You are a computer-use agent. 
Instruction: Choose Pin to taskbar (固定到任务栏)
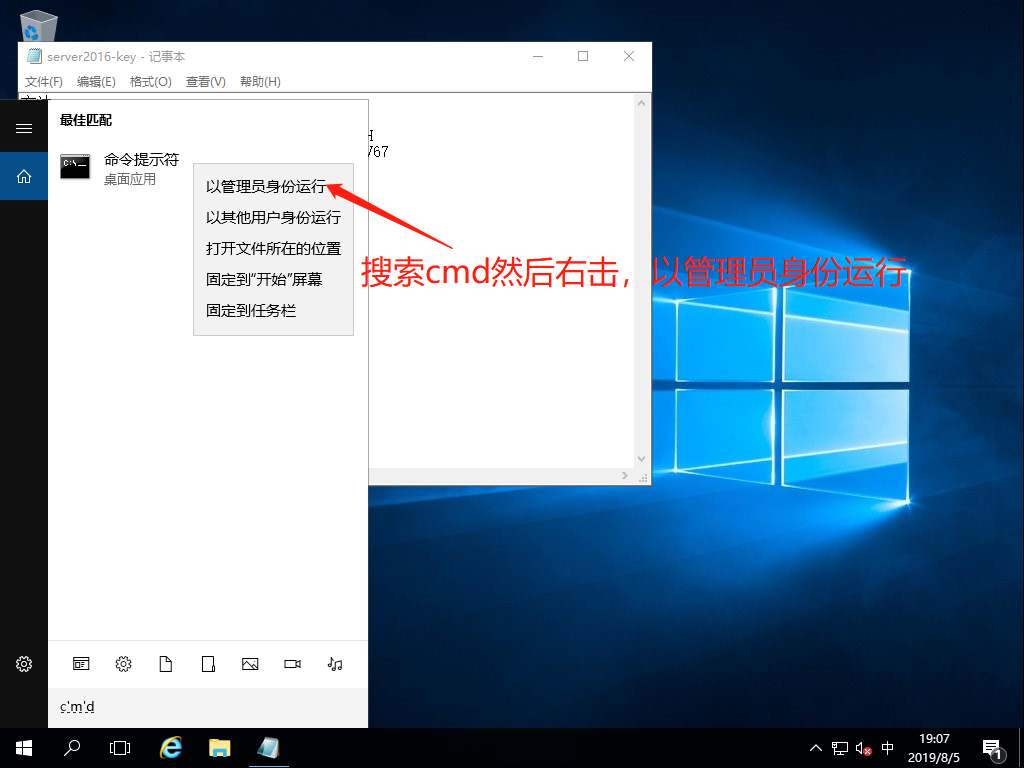274,311
